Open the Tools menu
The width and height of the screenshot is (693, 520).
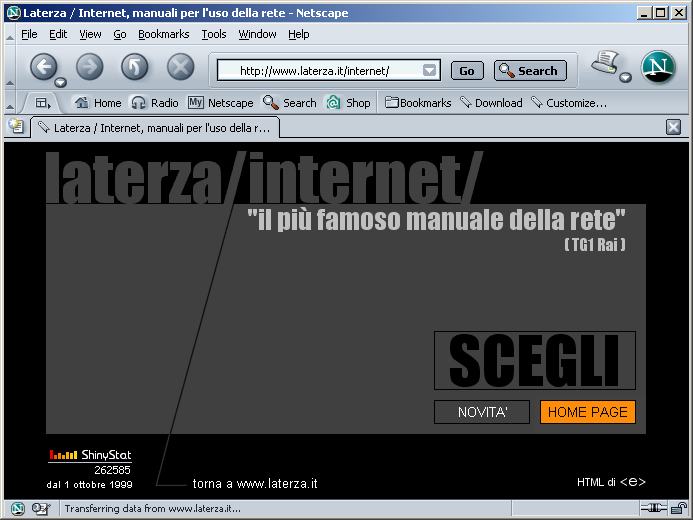tap(214, 34)
